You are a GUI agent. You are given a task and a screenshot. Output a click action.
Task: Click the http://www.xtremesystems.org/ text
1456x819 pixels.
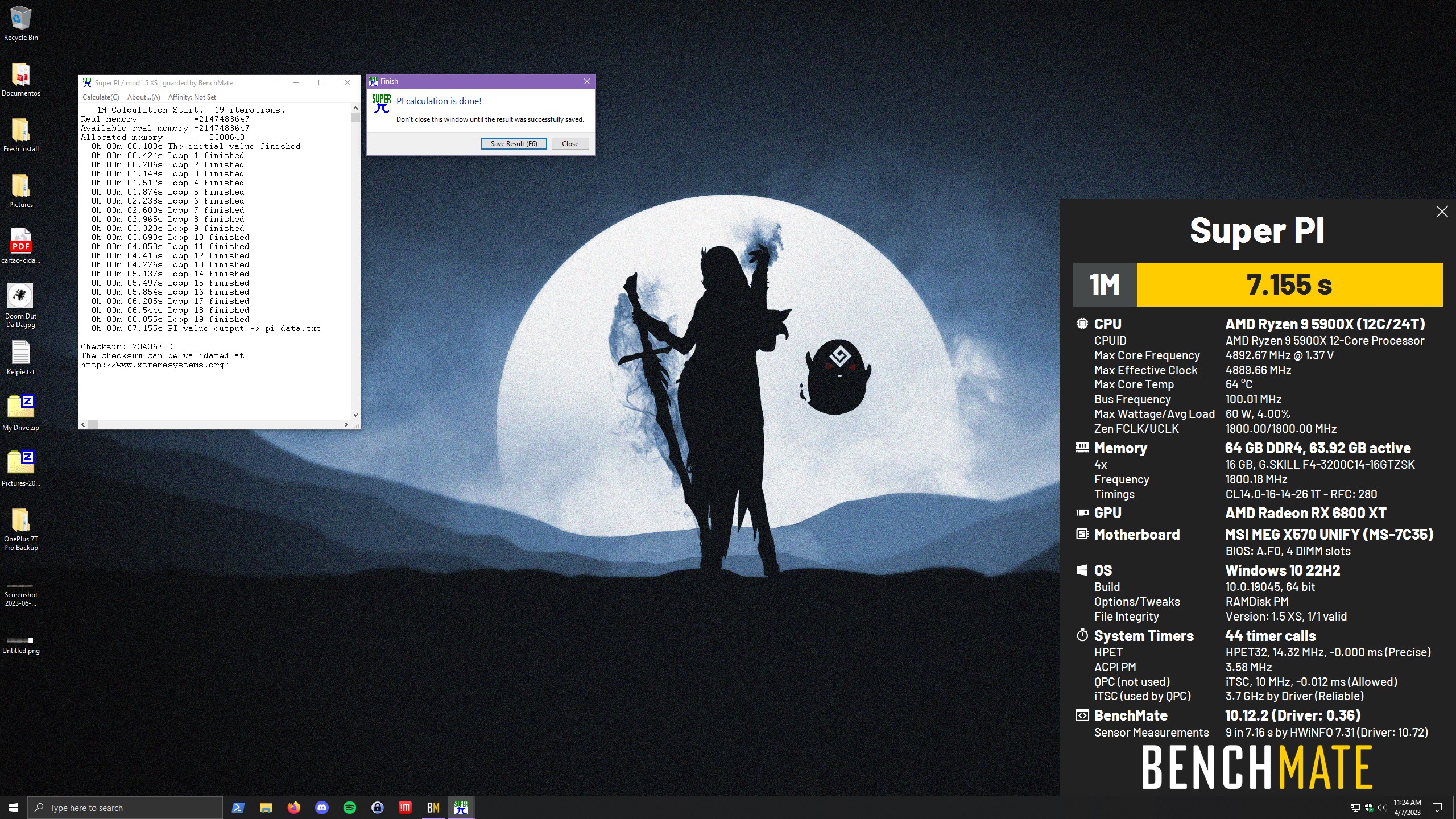(x=155, y=365)
